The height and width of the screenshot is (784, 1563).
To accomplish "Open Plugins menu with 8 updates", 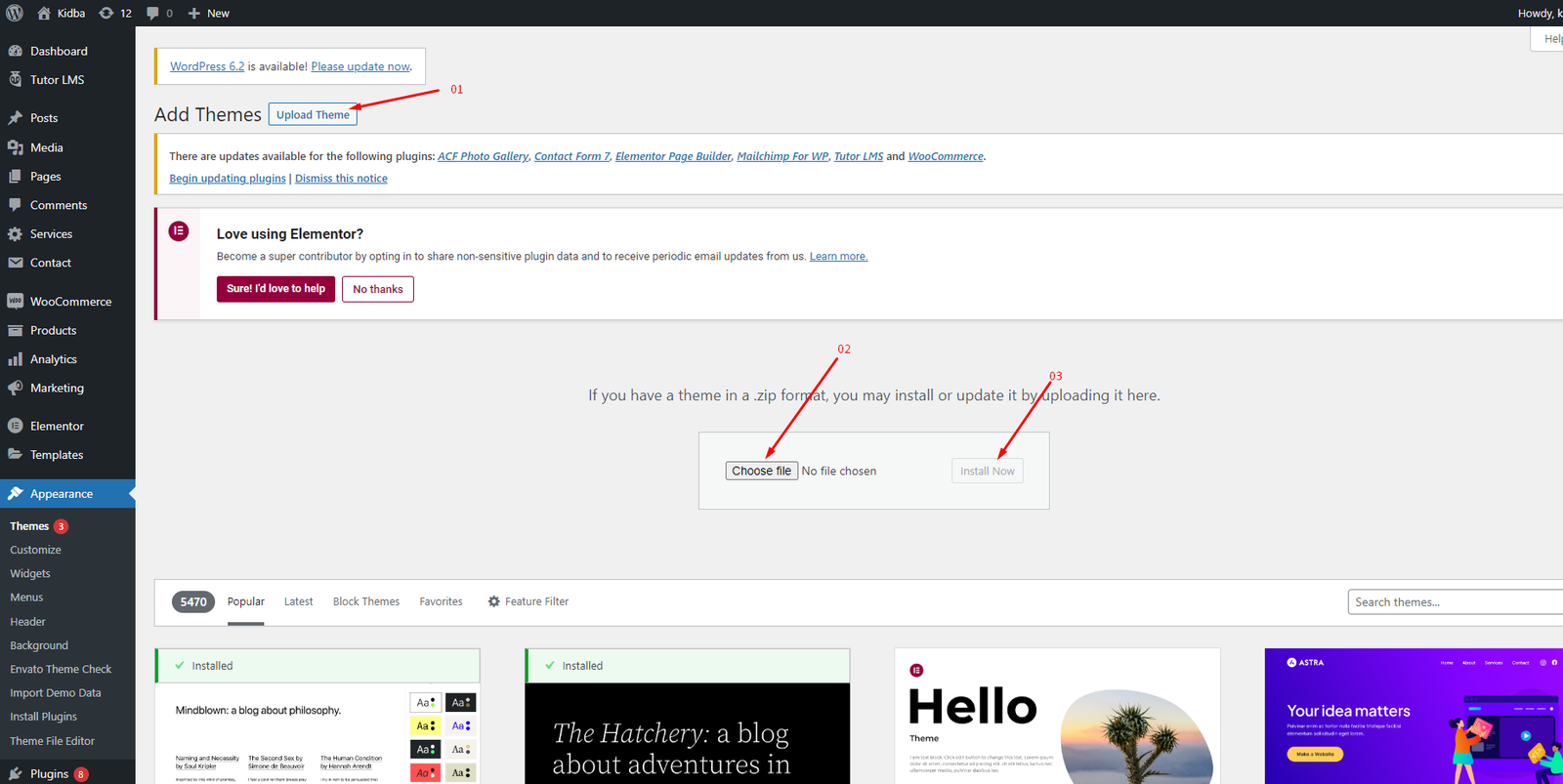I will 49,773.
